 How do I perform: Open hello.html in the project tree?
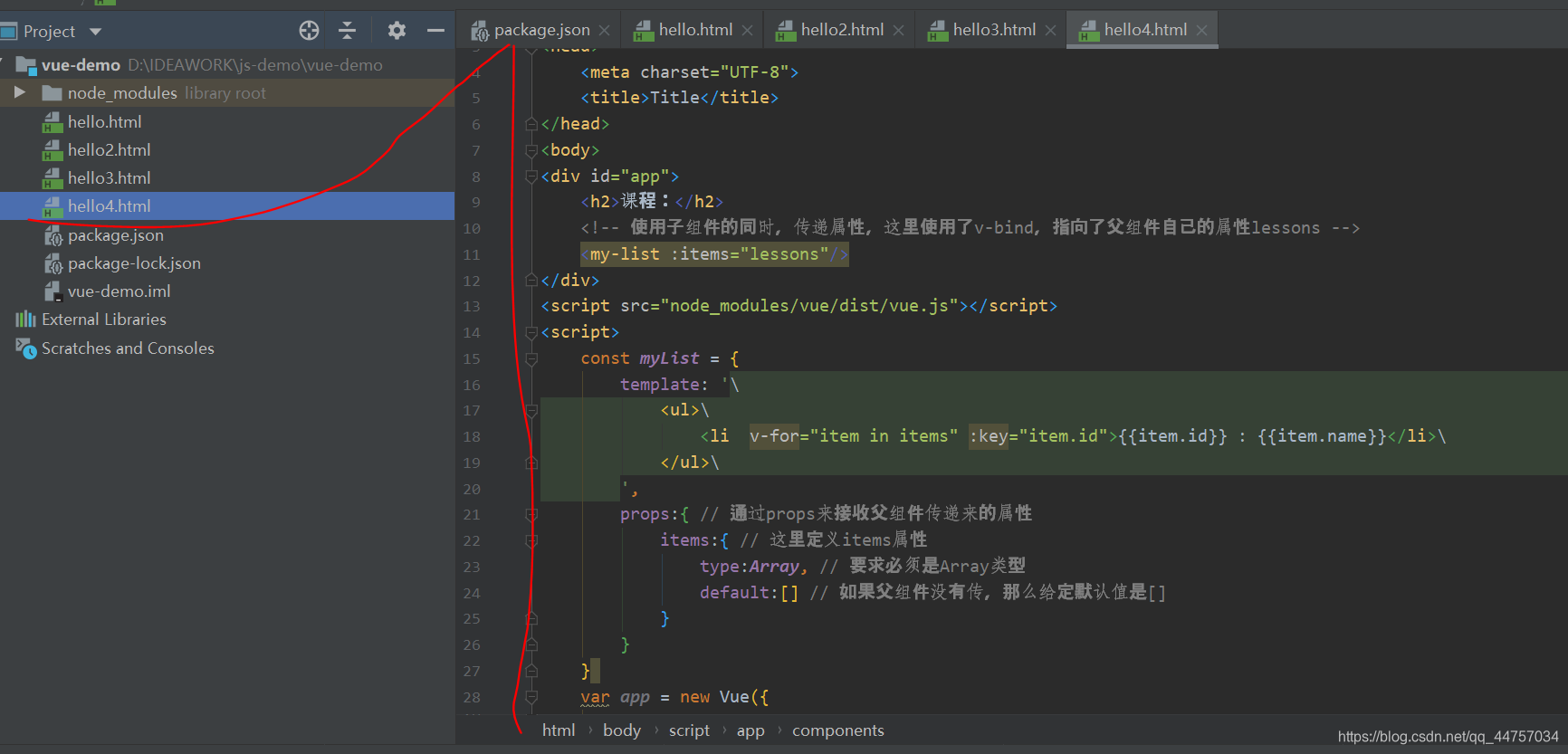click(104, 122)
